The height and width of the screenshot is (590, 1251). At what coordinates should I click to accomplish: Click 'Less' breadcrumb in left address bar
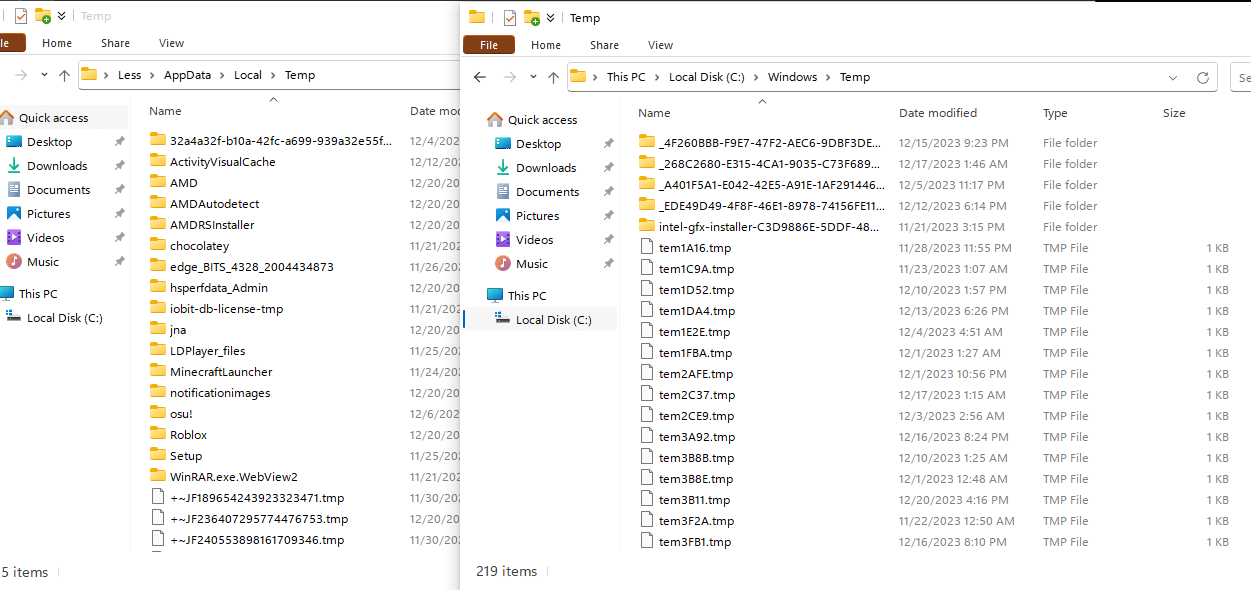pos(130,75)
